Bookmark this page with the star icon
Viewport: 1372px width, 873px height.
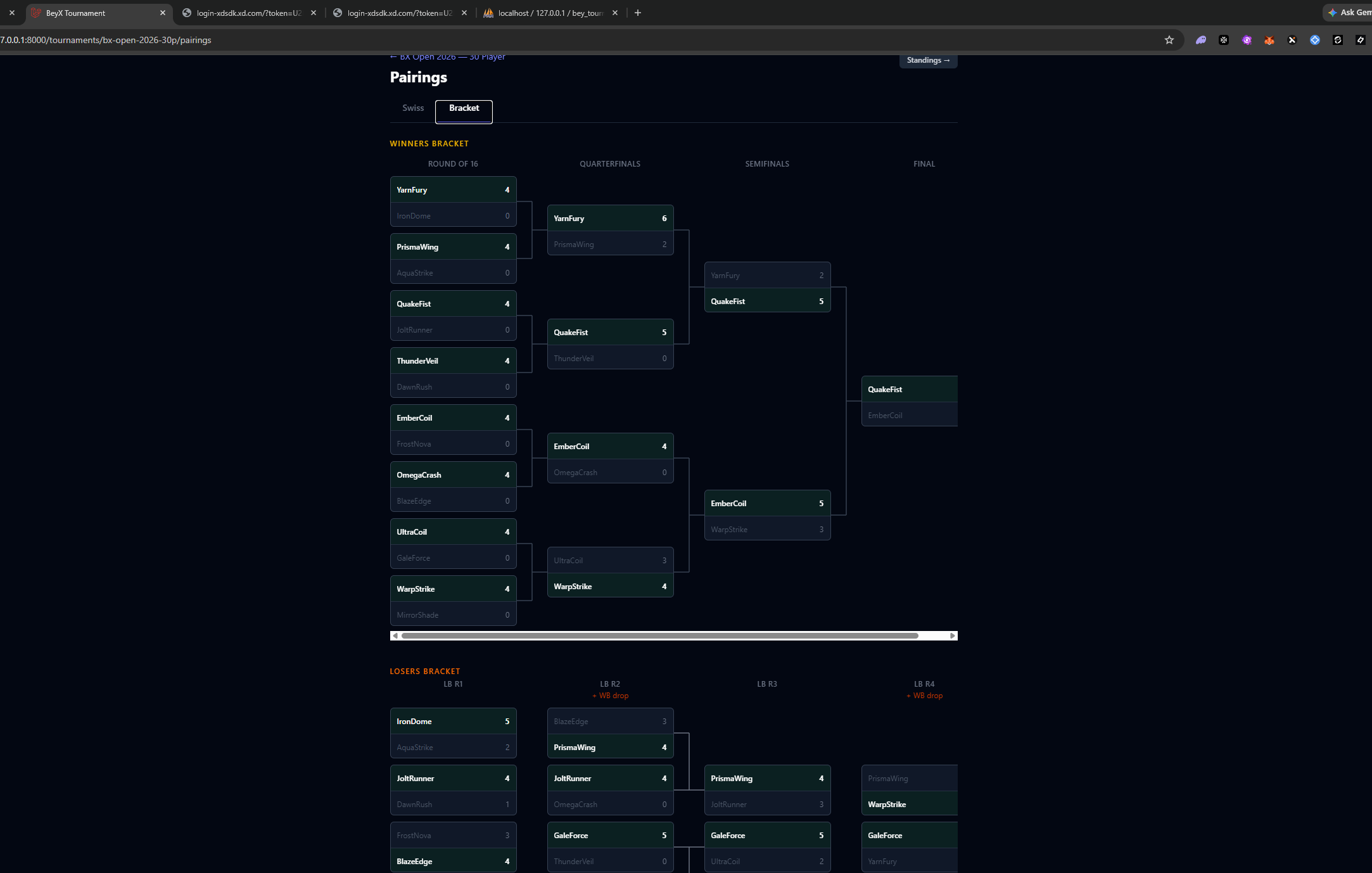pos(1169,40)
